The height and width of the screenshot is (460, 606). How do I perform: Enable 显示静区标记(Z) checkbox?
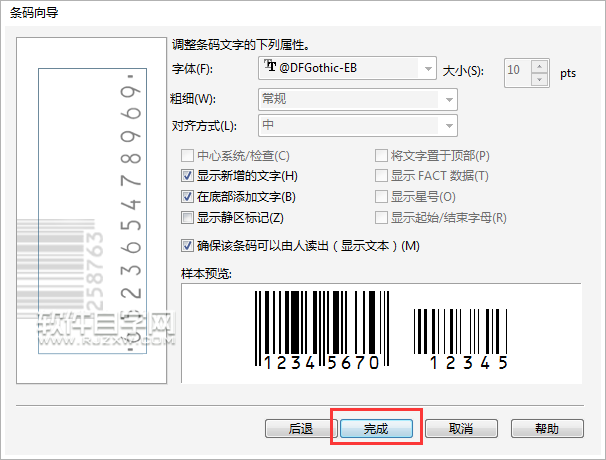[187, 218]
